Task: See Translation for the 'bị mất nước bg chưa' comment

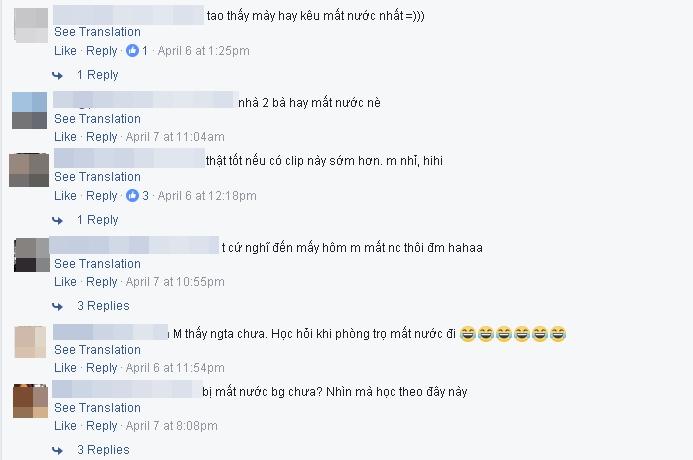Action: click(98, 407)
